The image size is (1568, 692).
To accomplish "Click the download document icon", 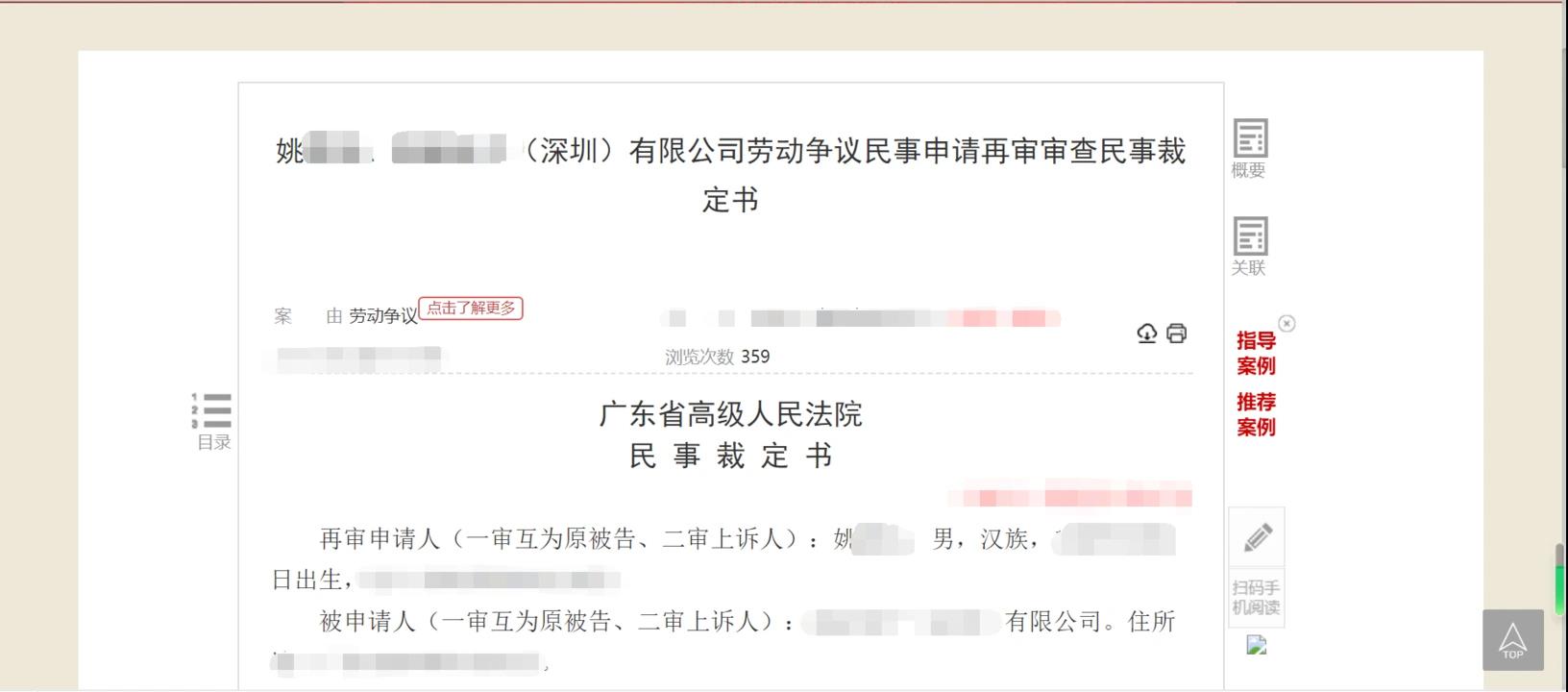I will [x=1147, y=334].
